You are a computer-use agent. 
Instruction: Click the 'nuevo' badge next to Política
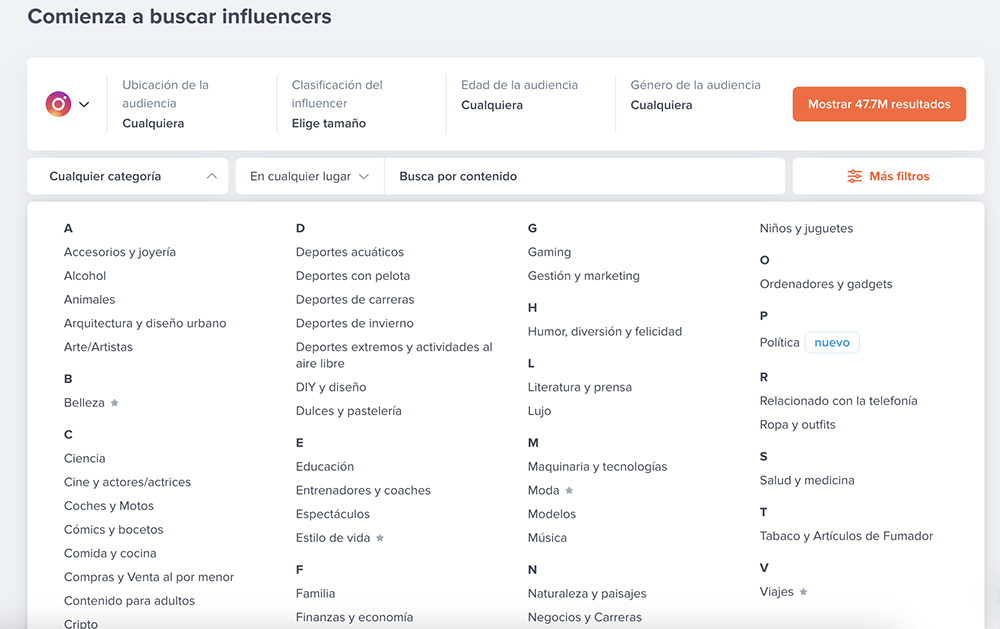(832, 342)
